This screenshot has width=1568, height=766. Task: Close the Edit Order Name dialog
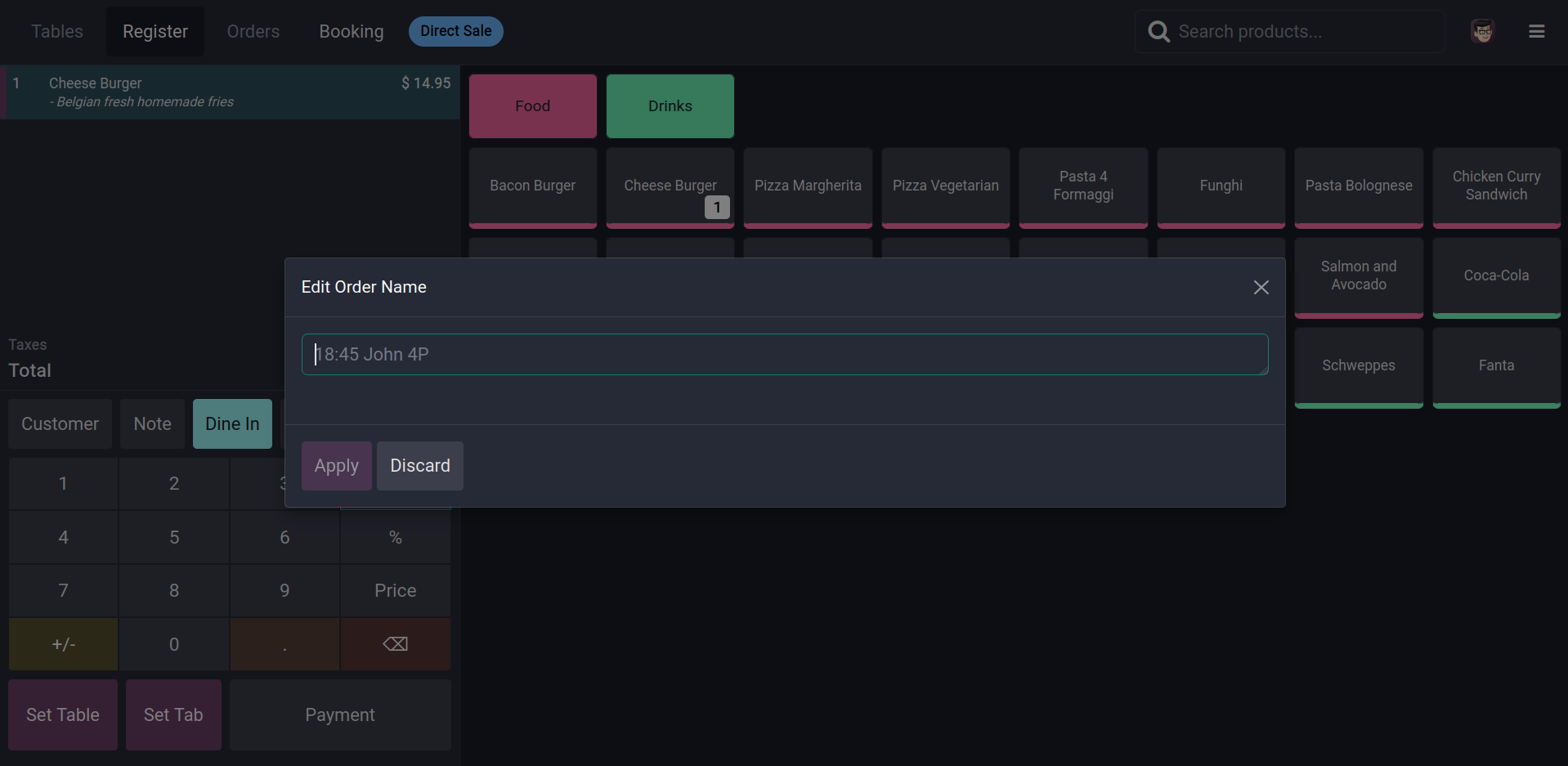tap(1261, 288)
